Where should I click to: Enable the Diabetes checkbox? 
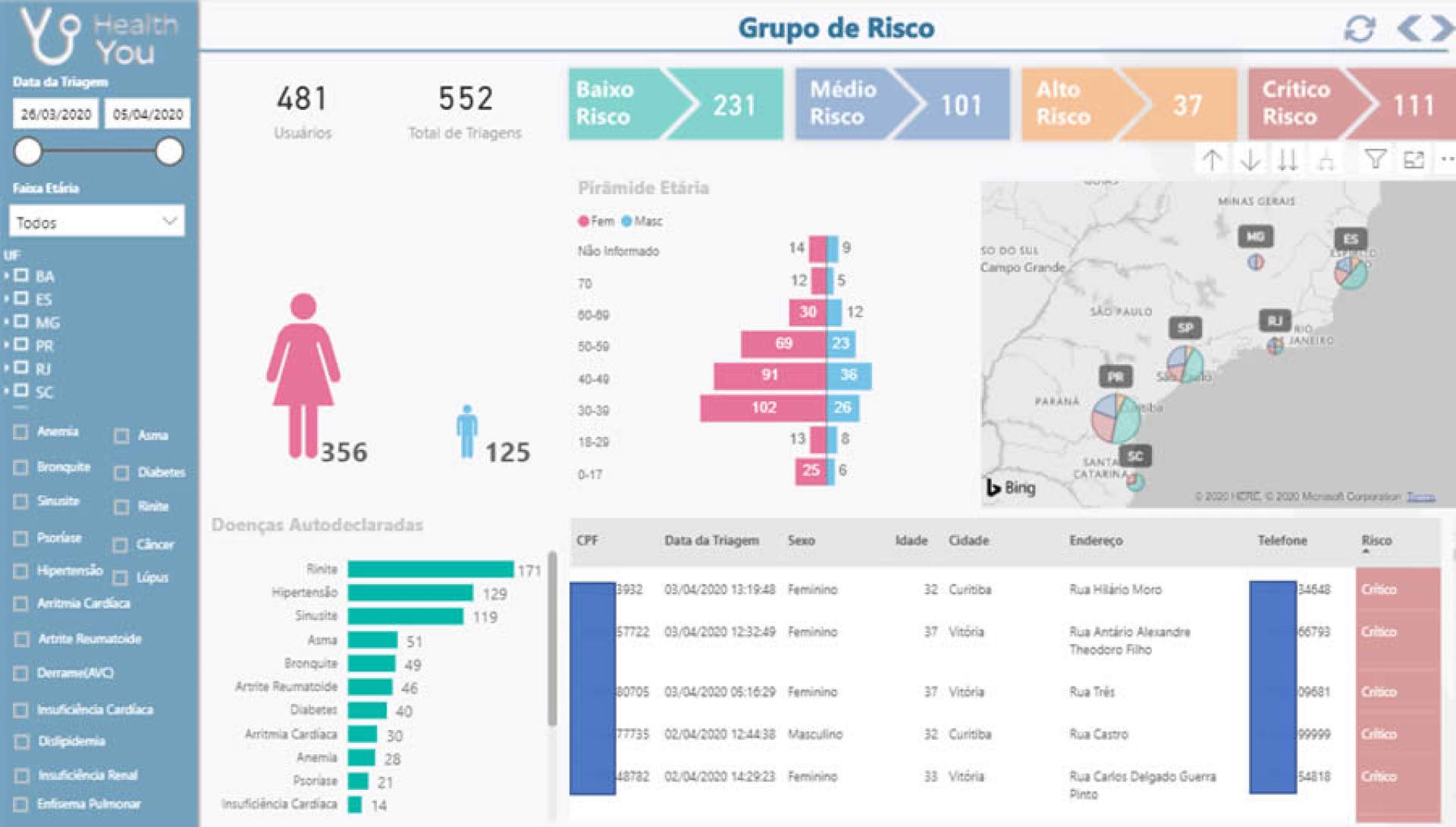click(x=121, y=473)
